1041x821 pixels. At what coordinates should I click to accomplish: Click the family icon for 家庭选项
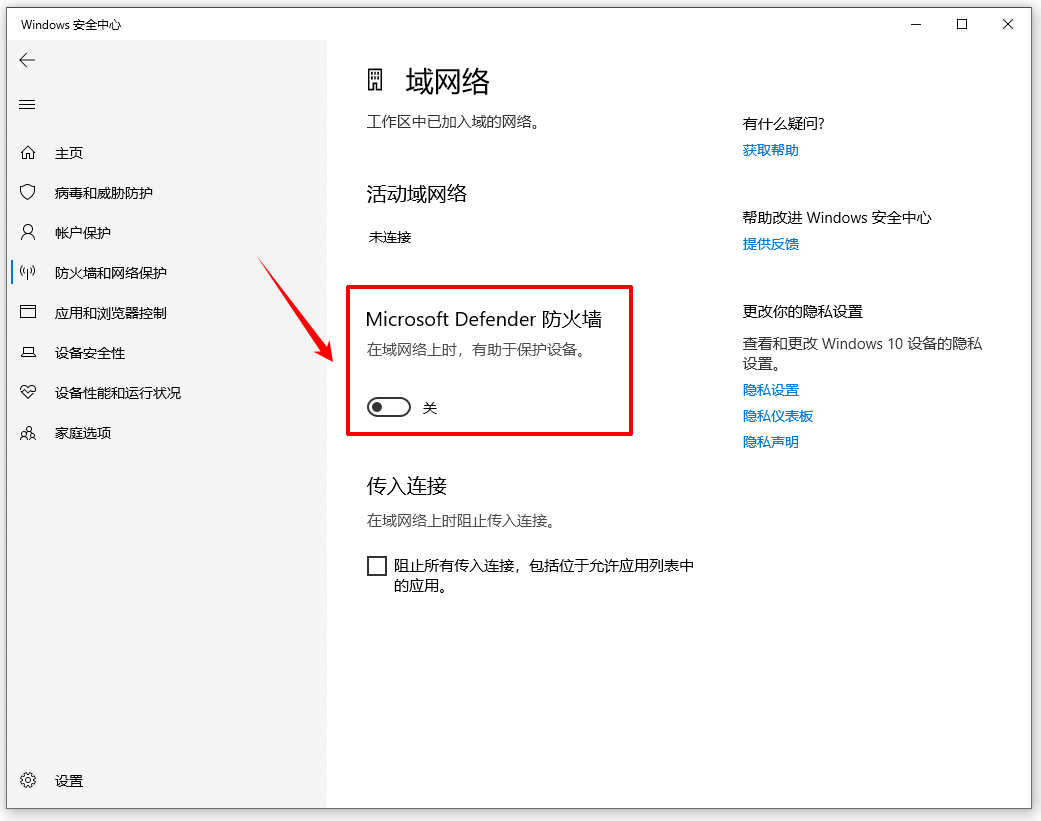click(x=28, y=433)
